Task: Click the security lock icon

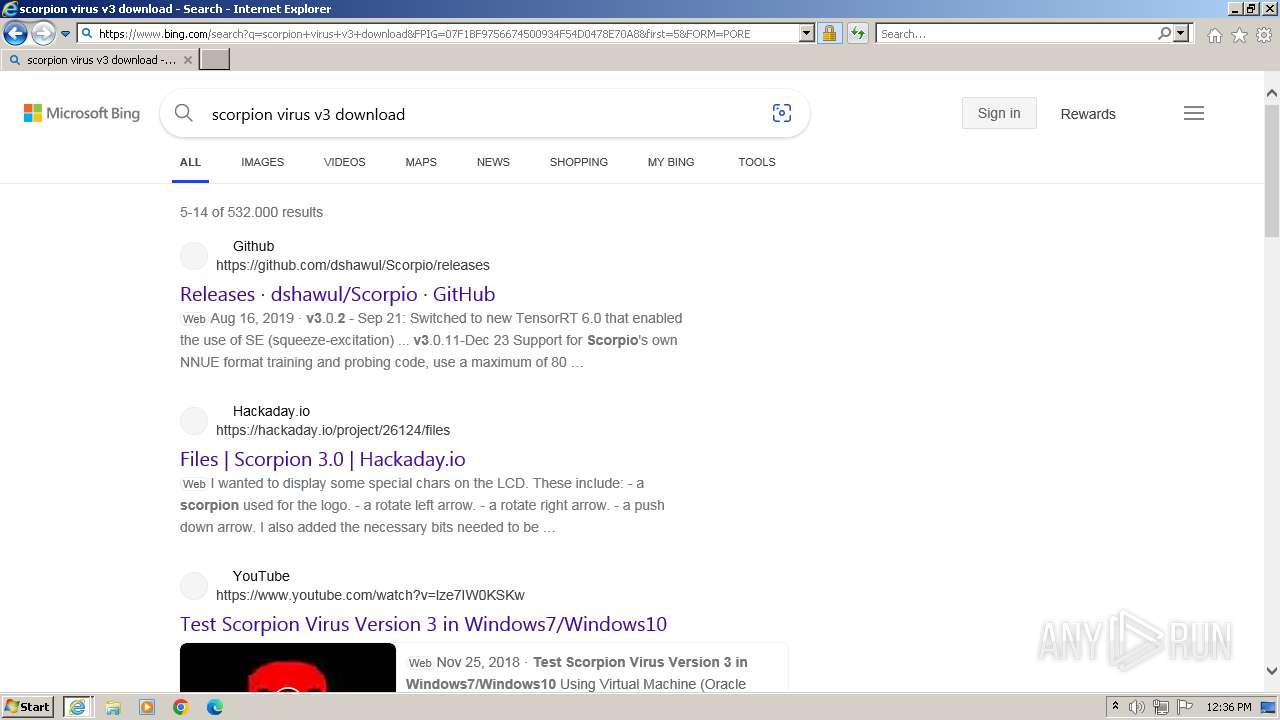Action: coord(829,34)
